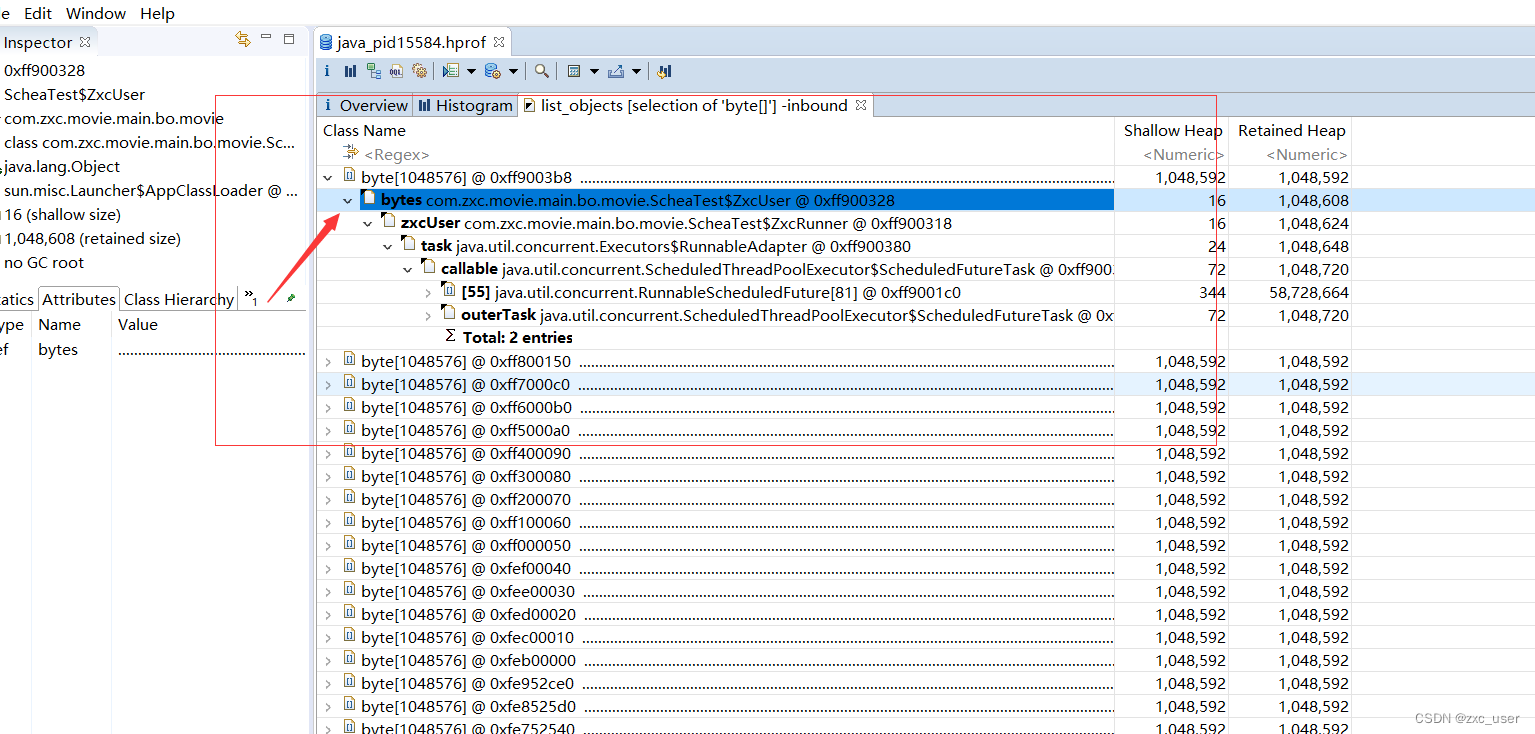Maximize the Inspector panel

(289, 39)
